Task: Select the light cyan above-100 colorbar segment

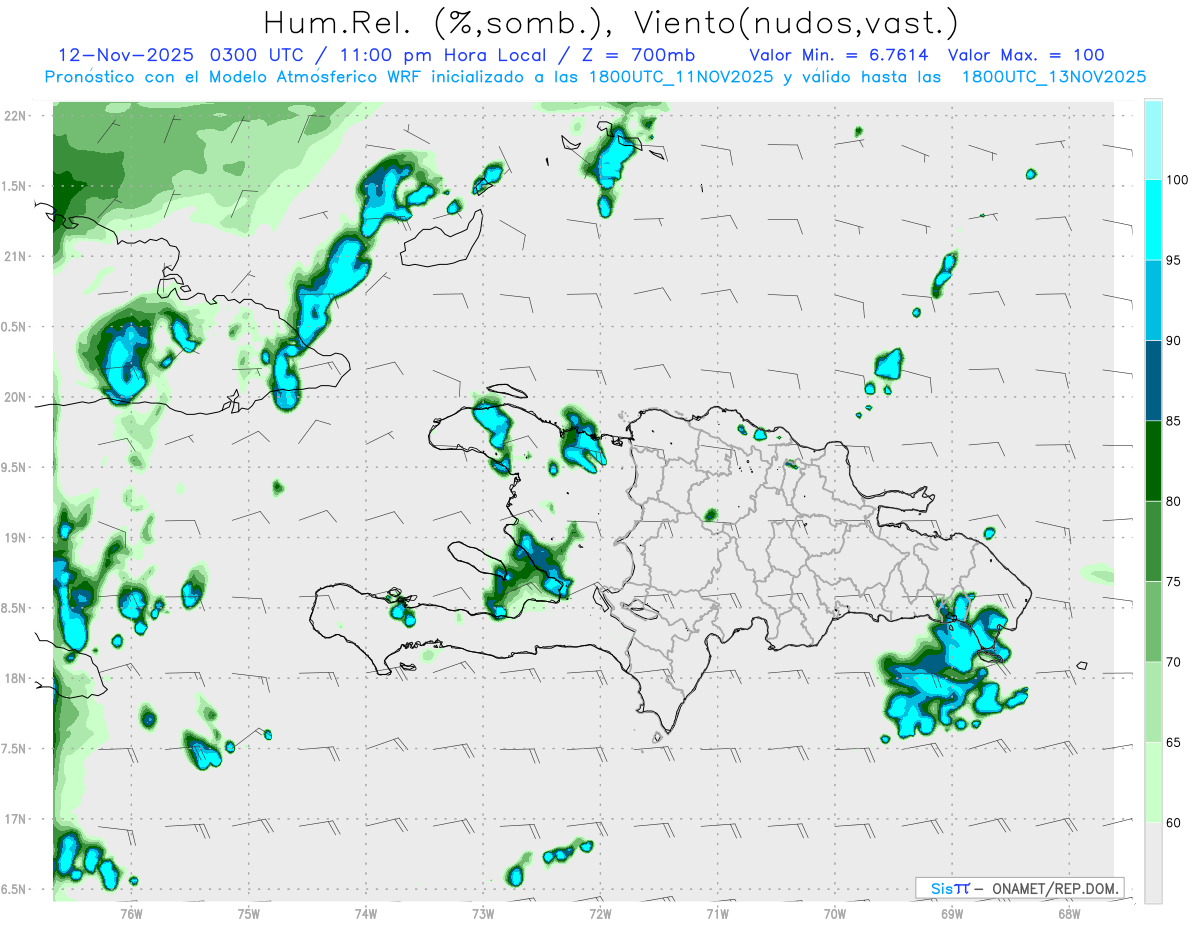Action: (1153, 140)
